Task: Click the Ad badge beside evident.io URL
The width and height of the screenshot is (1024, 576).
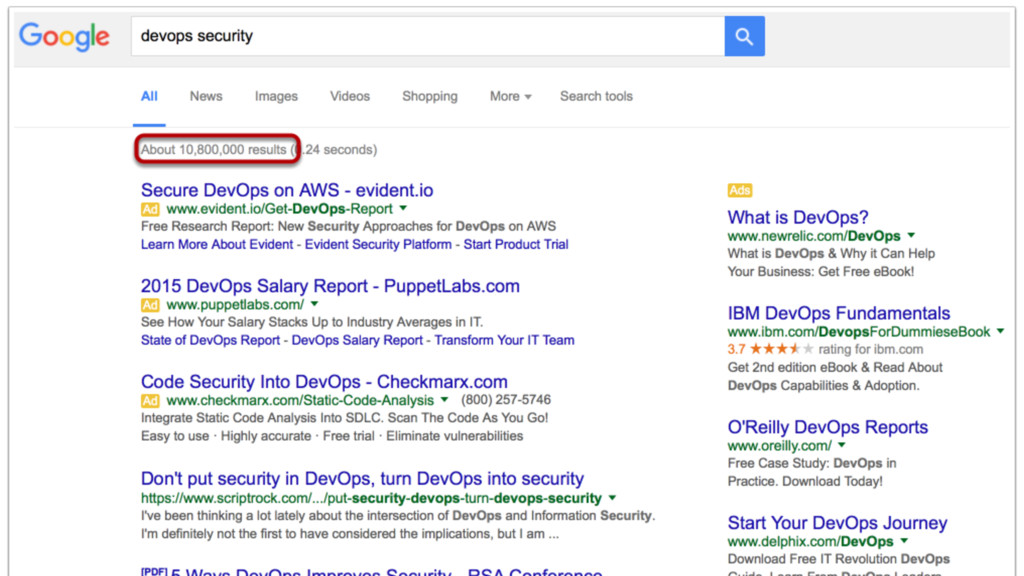Action: [150, 210]
